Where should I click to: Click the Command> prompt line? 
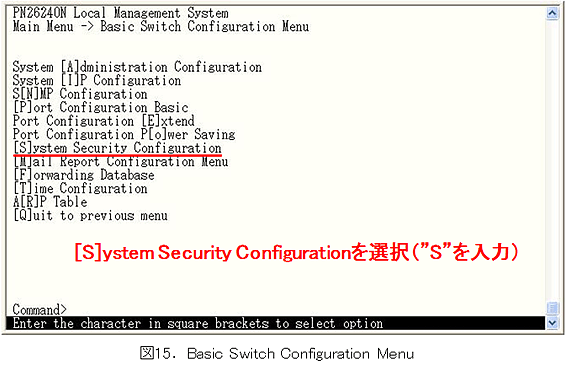tap(40, 310)
